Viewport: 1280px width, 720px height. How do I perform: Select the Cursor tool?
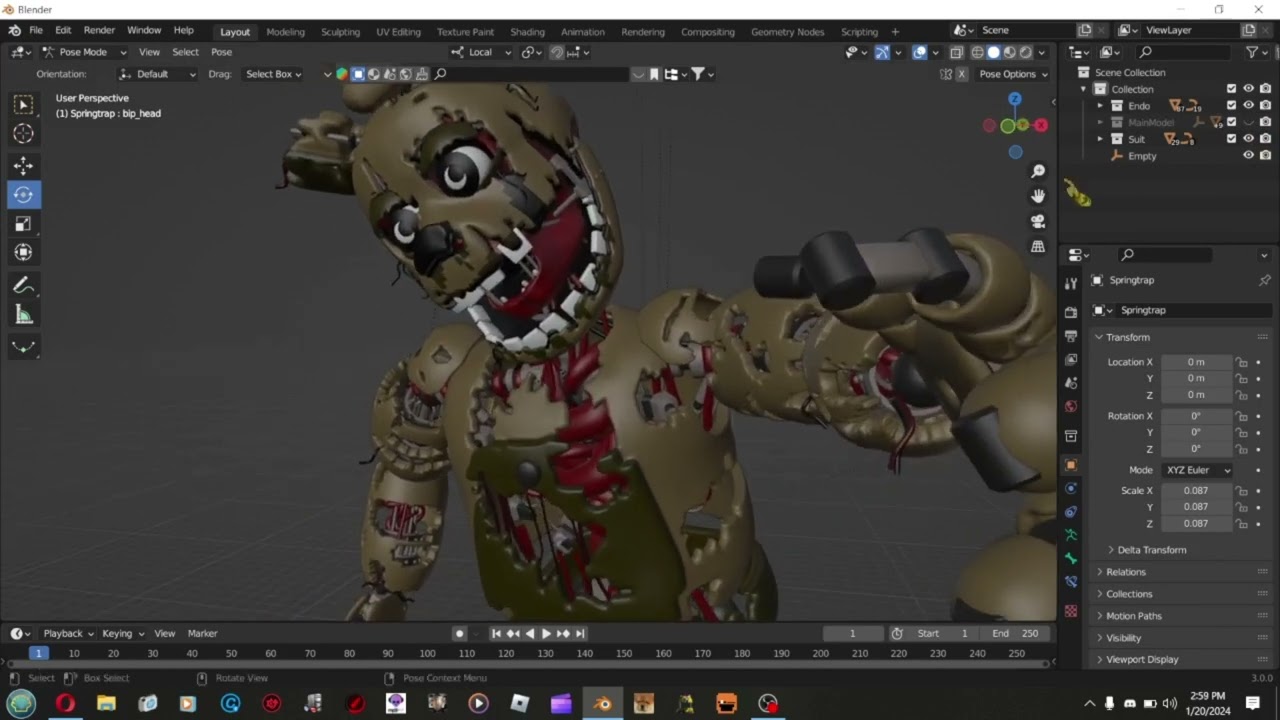pos(23,134)
